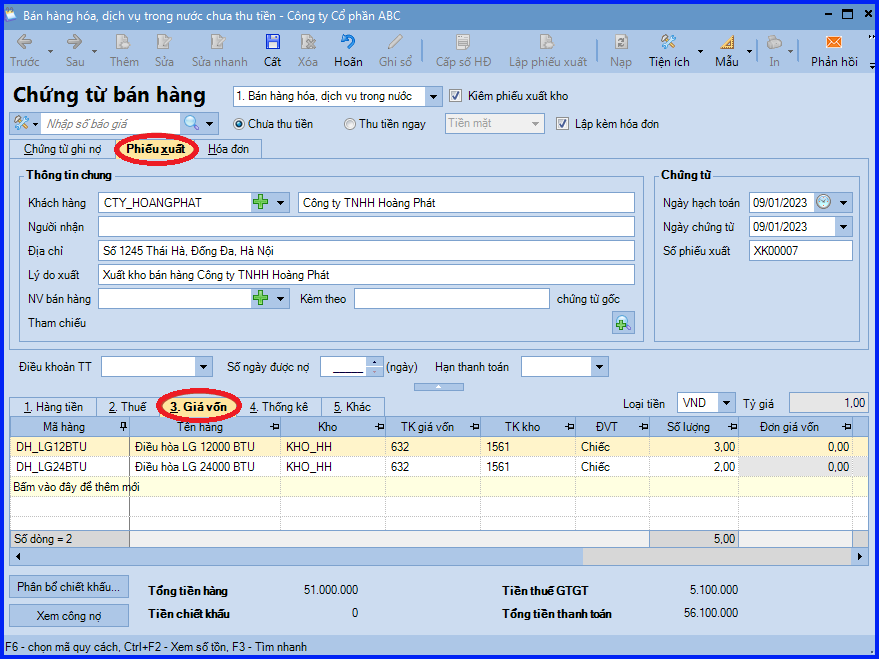Screen dimensions: 879x659
Task: Add new customer with green plus icon
Action: pyautogui.click(x=261, y=202)
